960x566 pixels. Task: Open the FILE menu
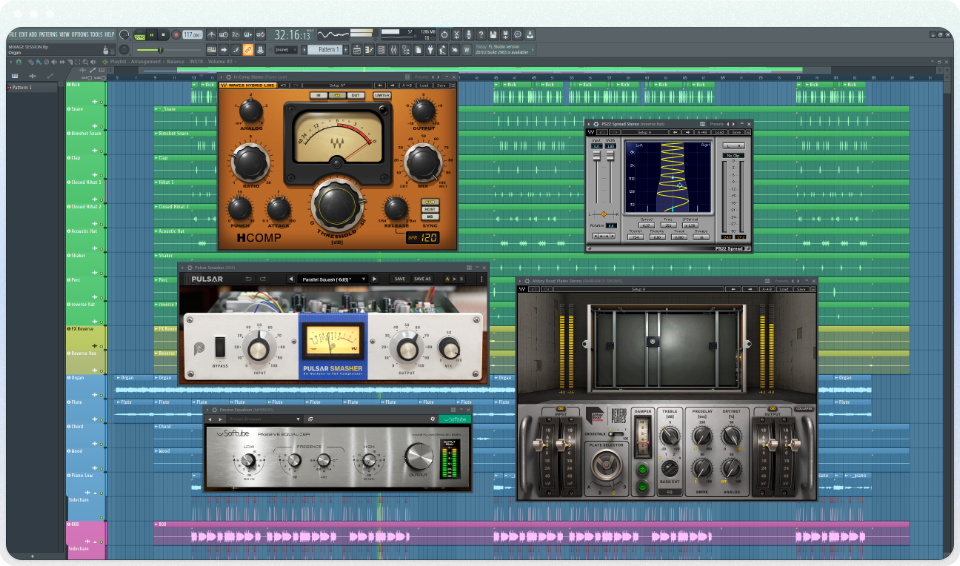tap(14, 34)
